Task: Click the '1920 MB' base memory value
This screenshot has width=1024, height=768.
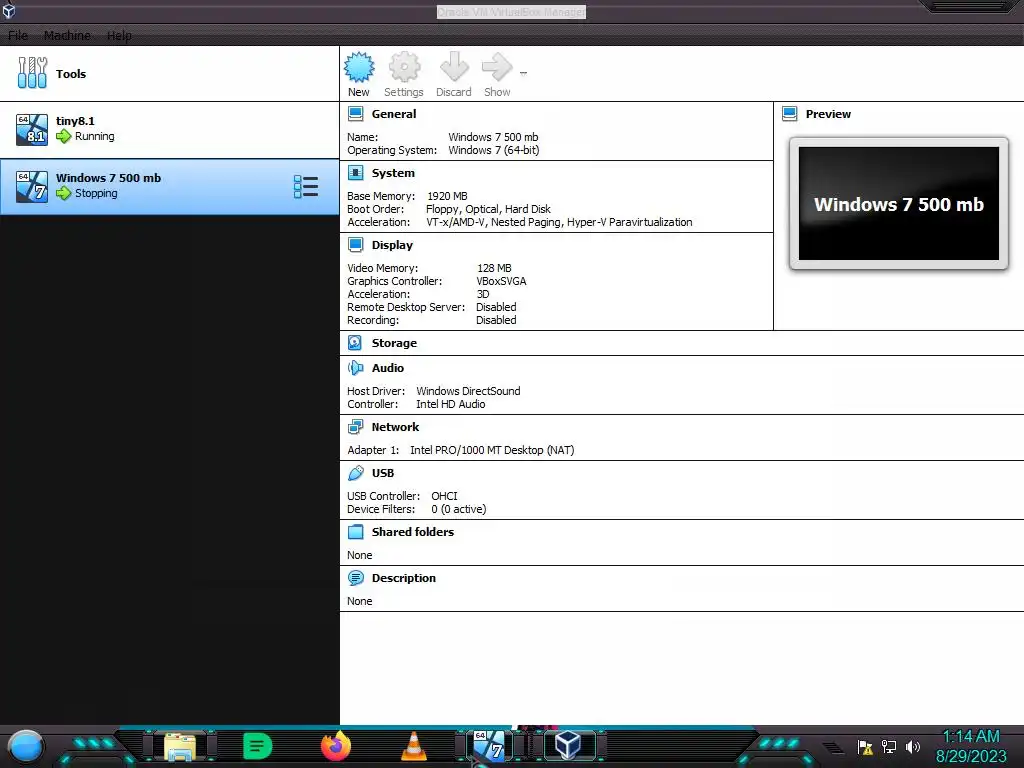Action: click(447, 196)
